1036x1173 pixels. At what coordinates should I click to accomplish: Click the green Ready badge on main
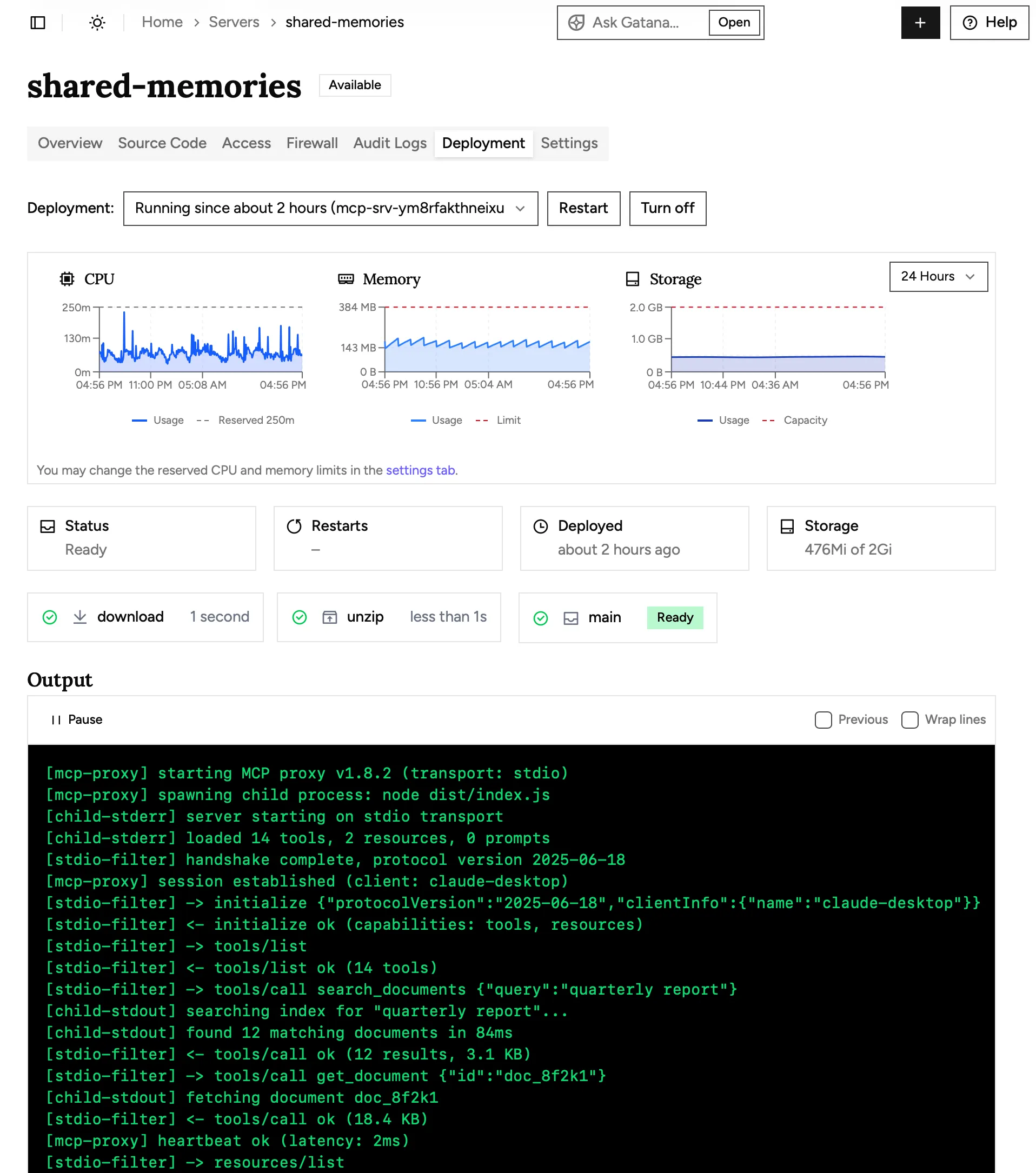pyautogui.click(x=674, y=617)
